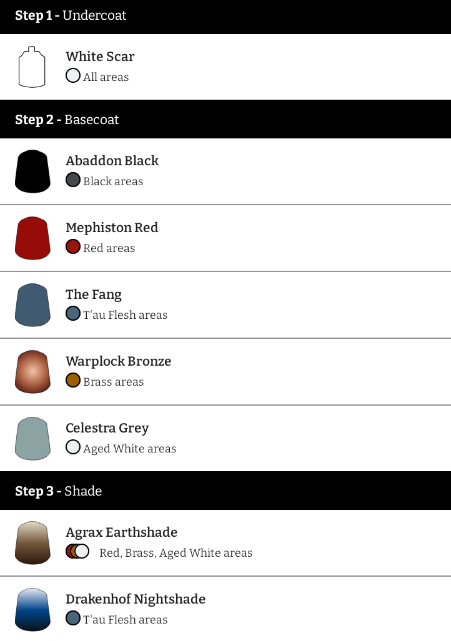Viewport: 451px width, 641px height.
Task: Tap the Mephiston Red paint pot icon
Action: click(x=33, y=238)
